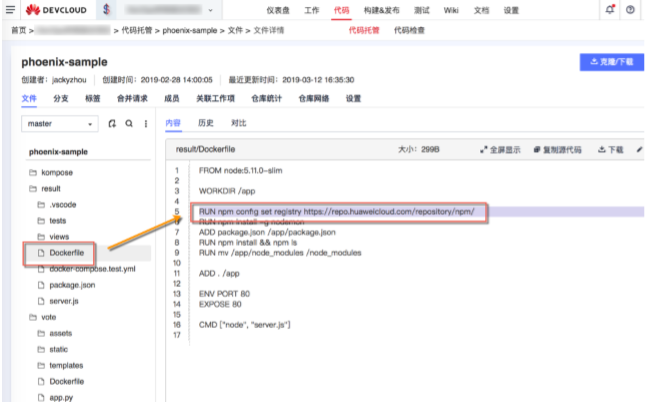
Task: Click the 全屏显示 fullscreen button
Action: point(500,150)
